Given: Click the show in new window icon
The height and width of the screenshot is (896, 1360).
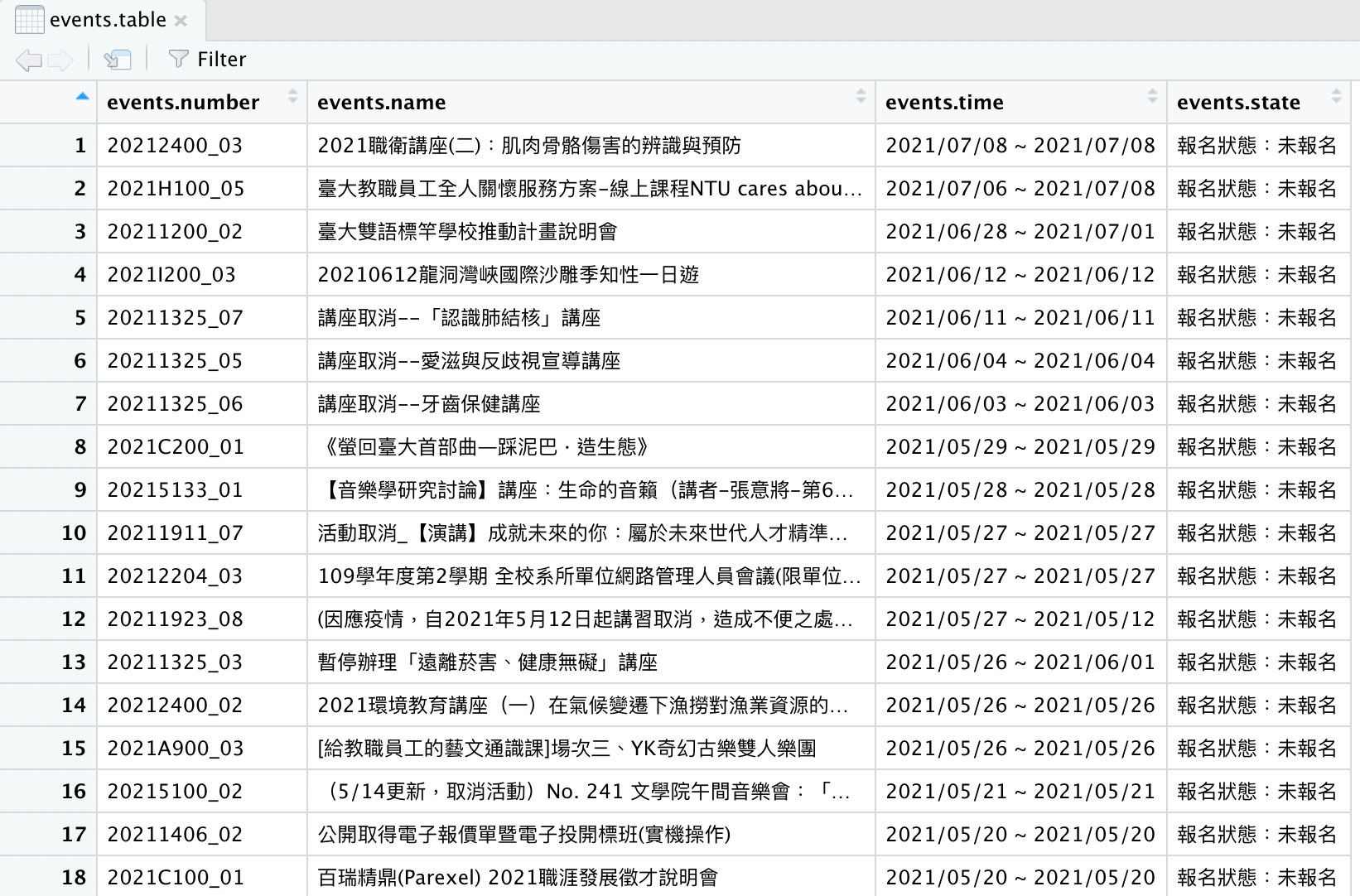Looking at the screenshot, I should click(117, 60).
